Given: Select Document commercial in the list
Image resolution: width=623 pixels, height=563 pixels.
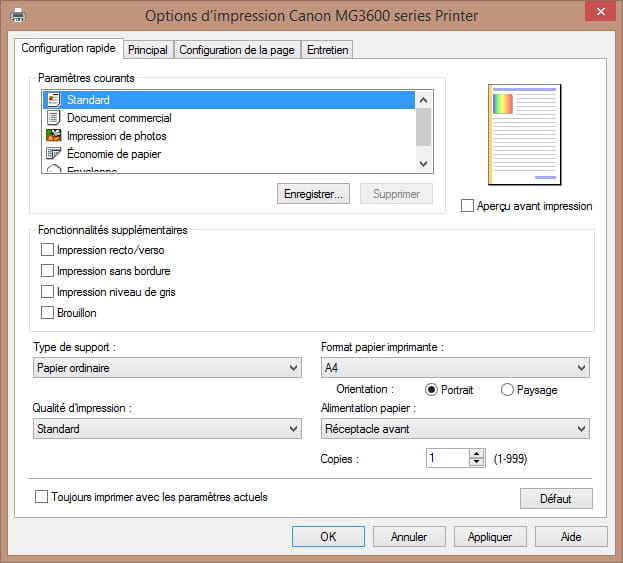Looking at the screenshot, I should [228, 118].
